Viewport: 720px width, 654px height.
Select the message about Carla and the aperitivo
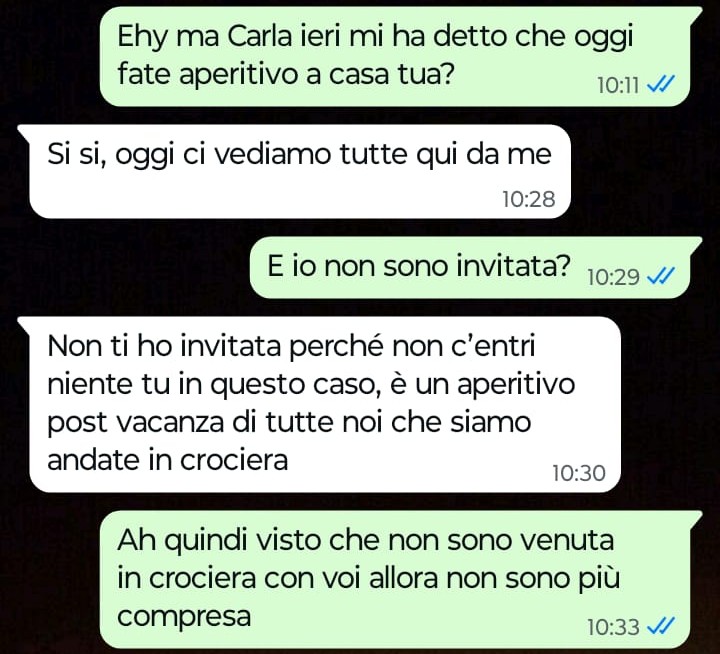[x=395, y=56]
